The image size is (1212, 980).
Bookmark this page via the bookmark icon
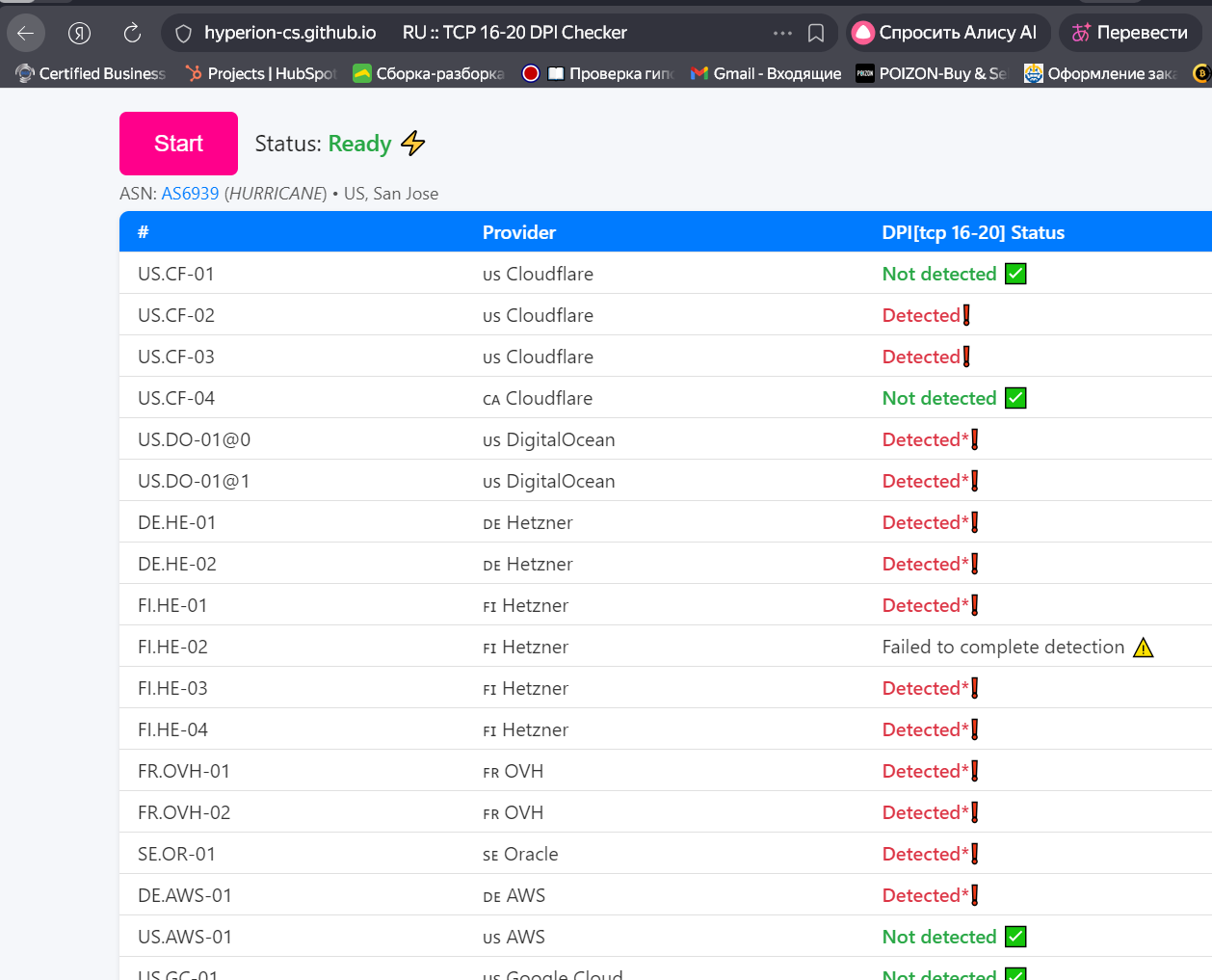tap(816, 34)
